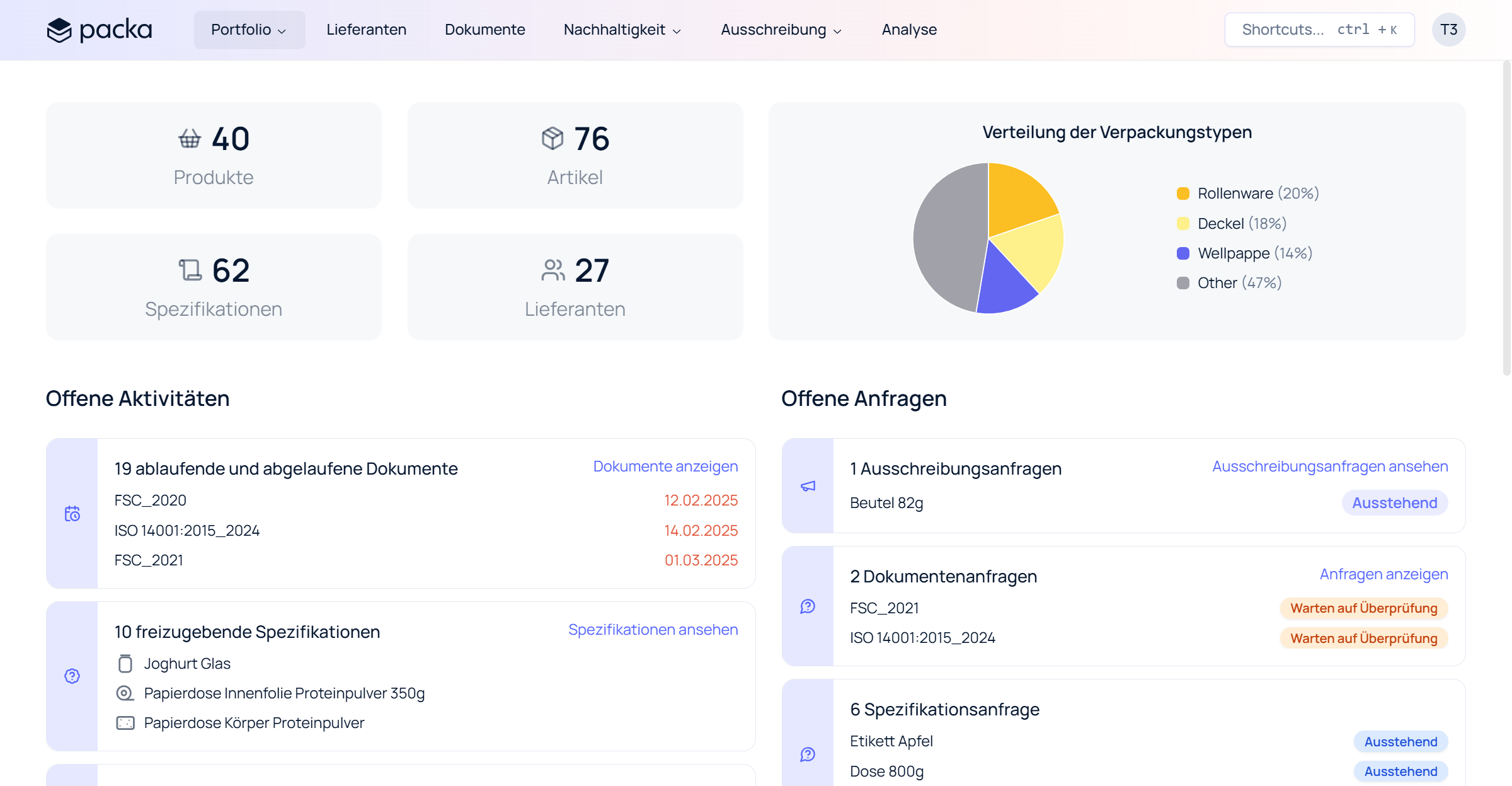Click jar icon next to Joghurt Glas
This screenshot has height=786, width=1512.
[125, 663]
